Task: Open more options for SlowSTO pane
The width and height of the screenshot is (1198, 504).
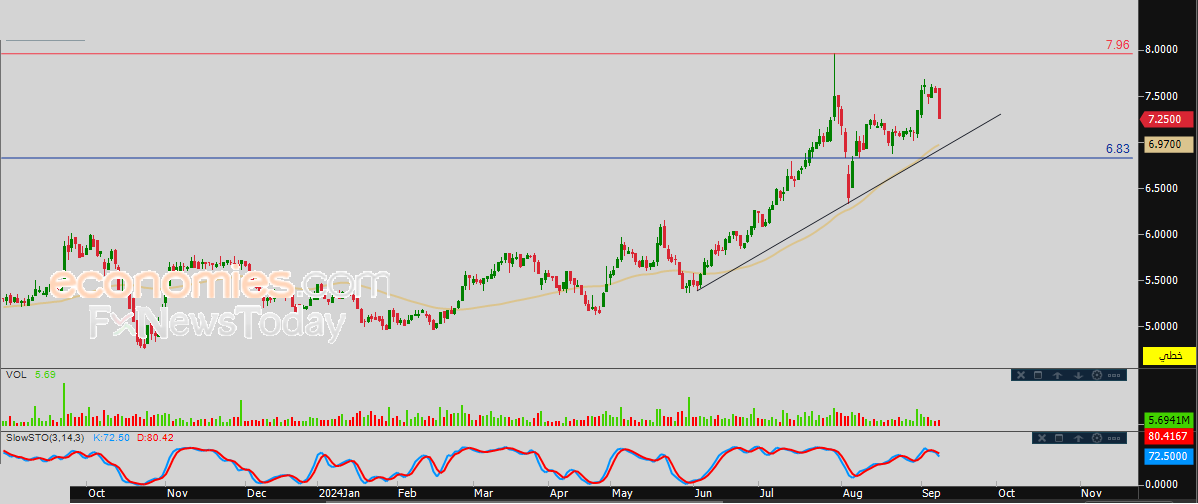Action: click(x=1114, y=438)
